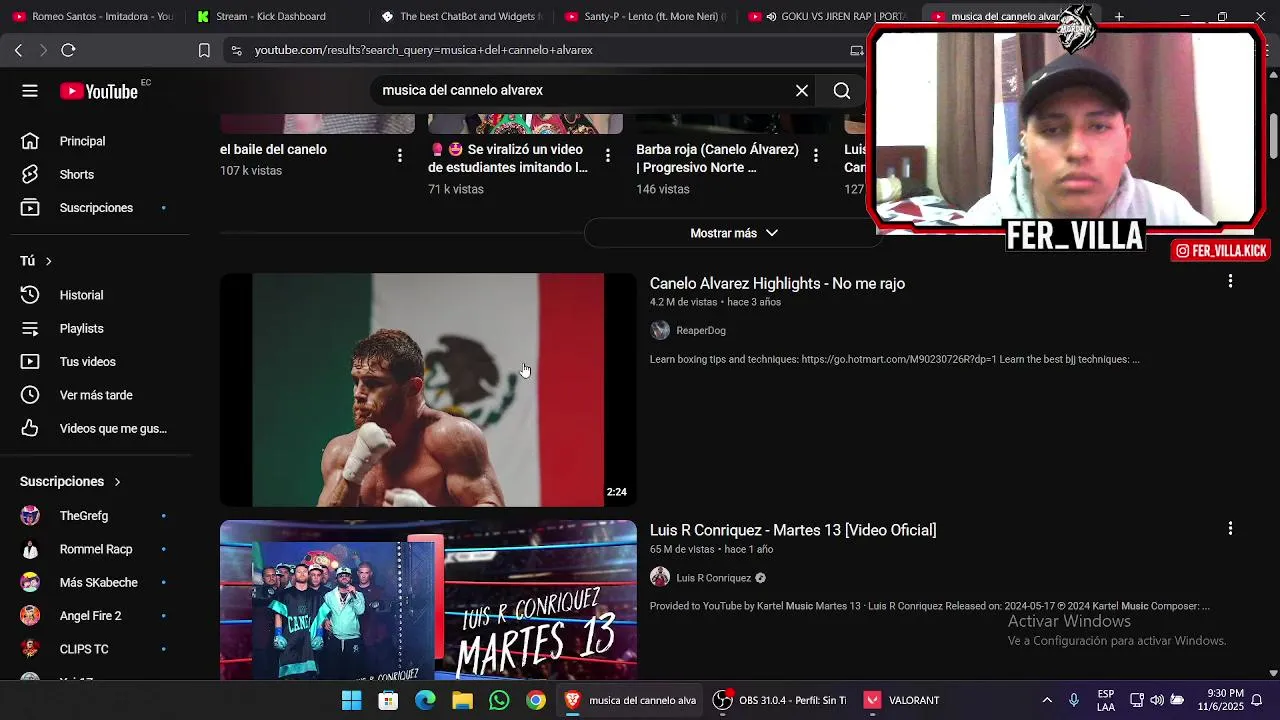Open Windows Start menu
This screenshot has height=720, width=1280.
[x=351, y=700]
